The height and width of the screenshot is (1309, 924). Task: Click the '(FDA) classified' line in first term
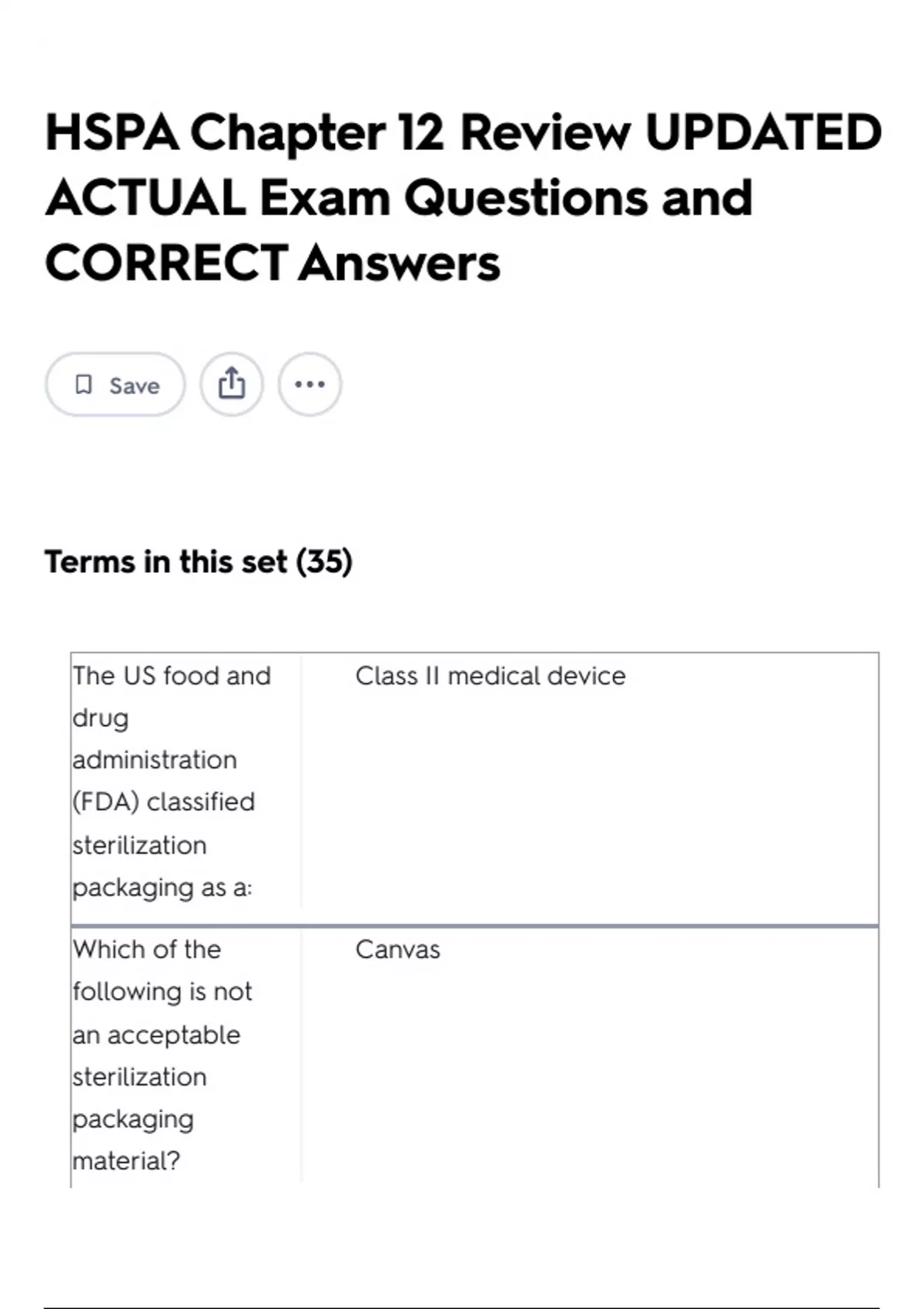(163, 802)
